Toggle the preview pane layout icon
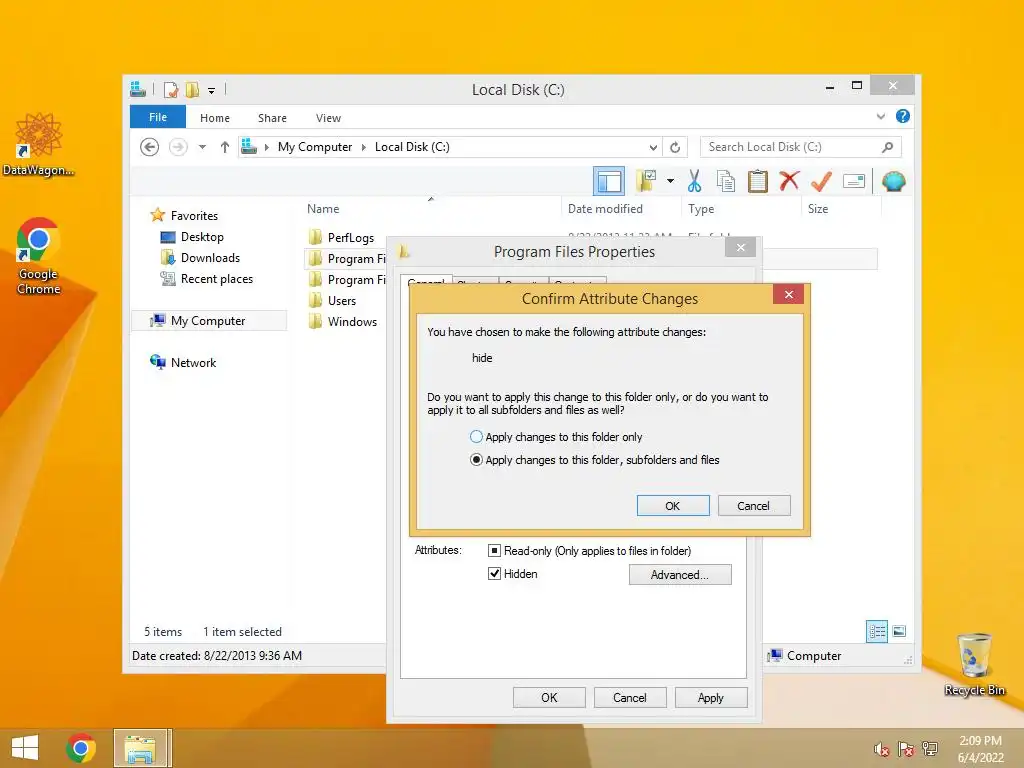1024x768 pixels. pos(609,181)
